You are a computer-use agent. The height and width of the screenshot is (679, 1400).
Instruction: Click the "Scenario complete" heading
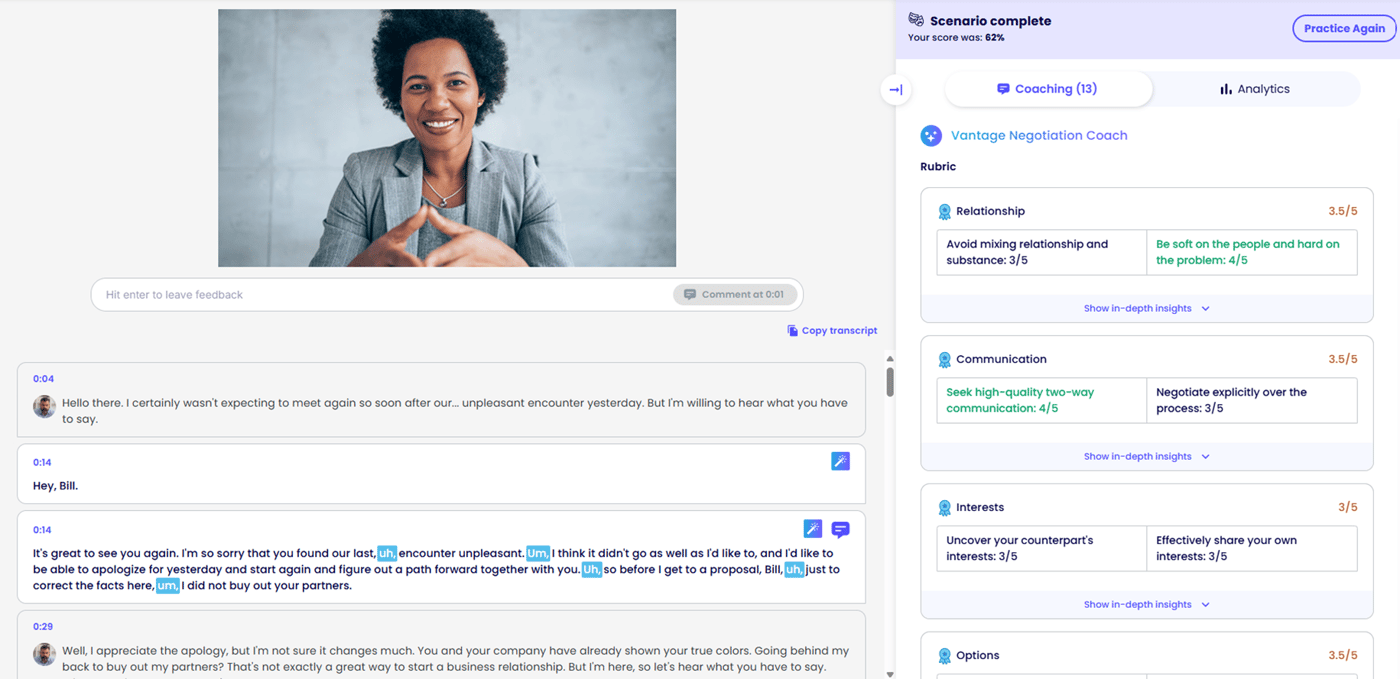tap(990, 20)
